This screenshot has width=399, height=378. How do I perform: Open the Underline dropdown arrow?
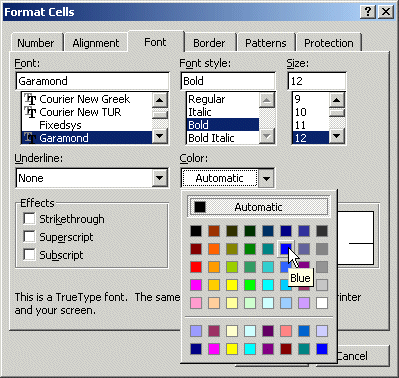[x=160, y=178]
